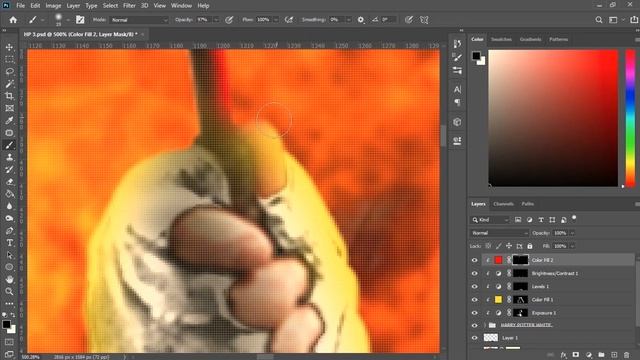Select the Move tool
Screen dimensions: 640x360
point(9,47)
